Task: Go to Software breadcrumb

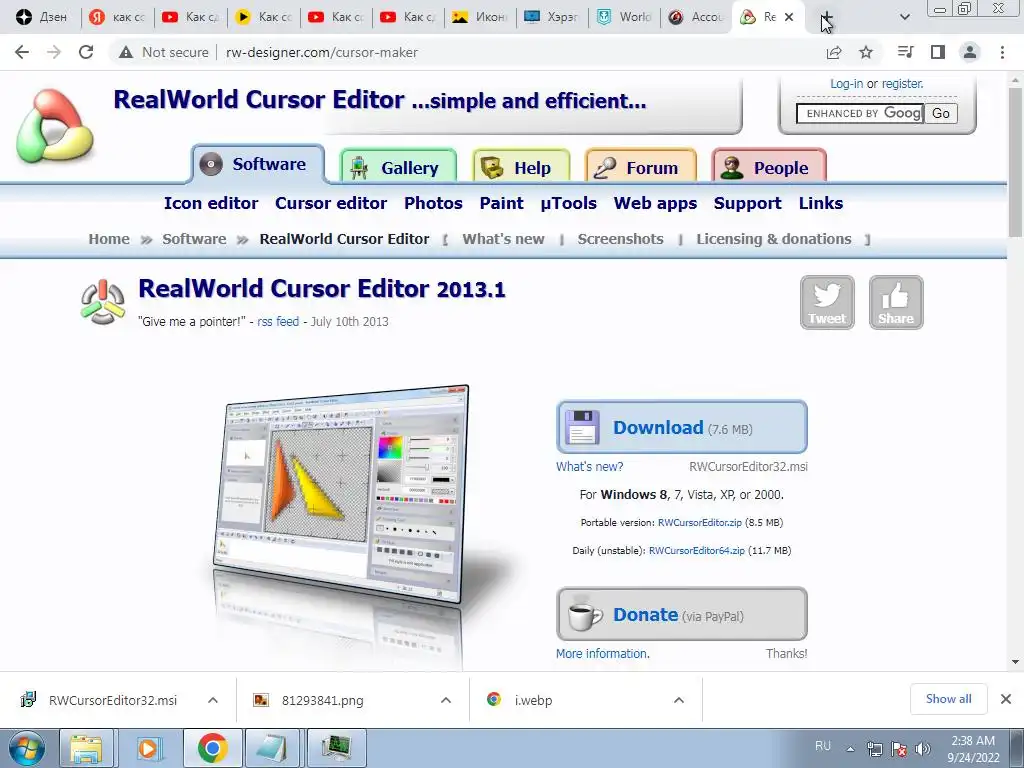Action: (x=194, y=239)
